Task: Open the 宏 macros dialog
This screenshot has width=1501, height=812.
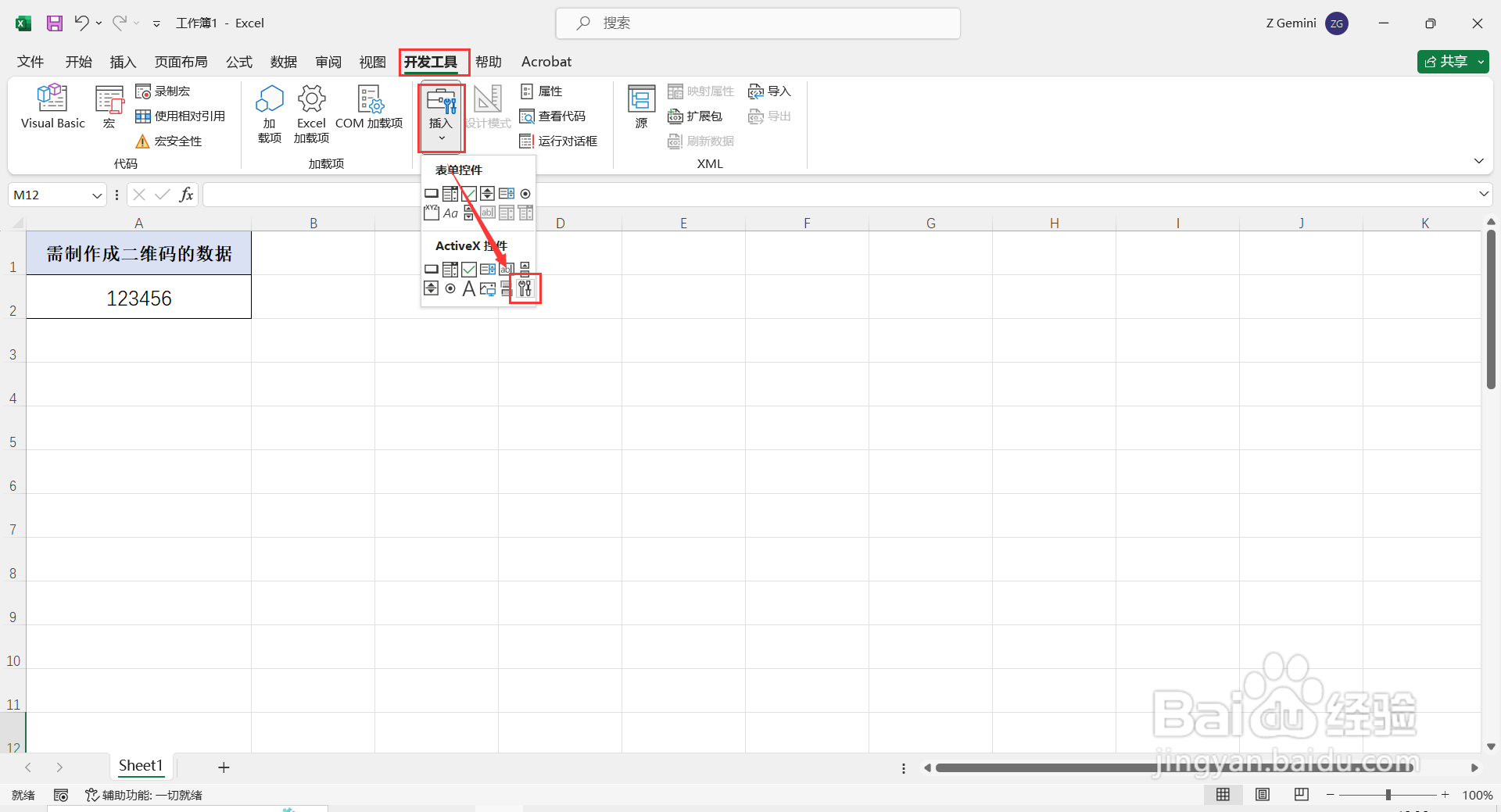Action: pyautogui.click(x=109, y=106)
